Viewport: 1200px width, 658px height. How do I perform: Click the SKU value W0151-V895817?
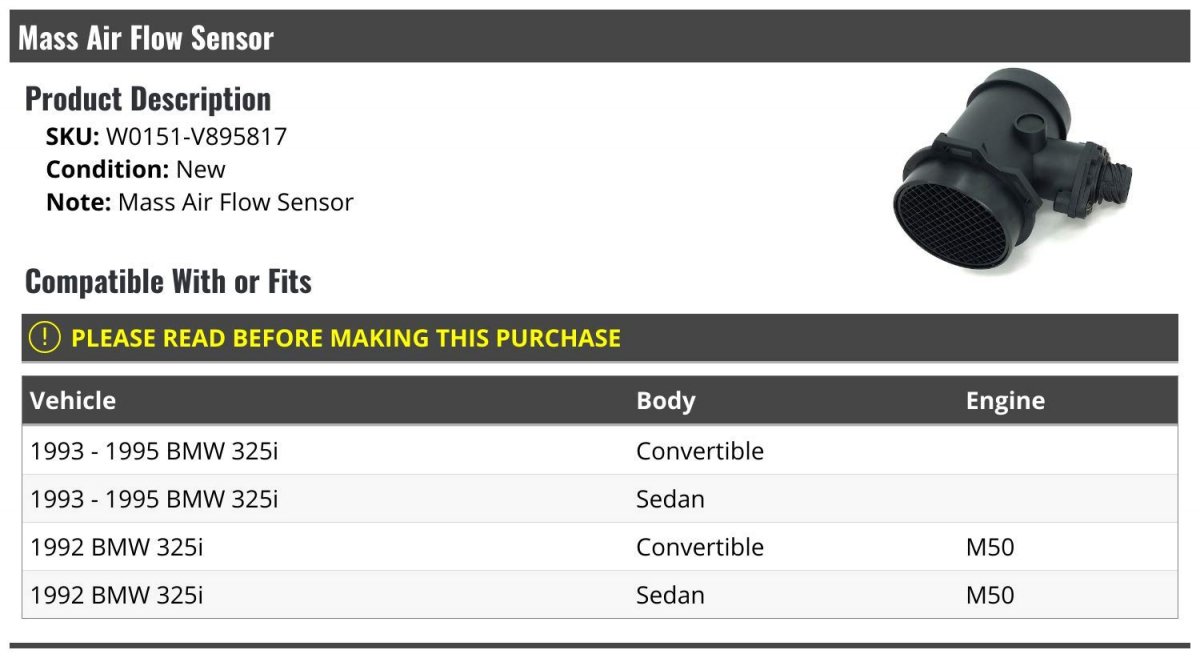pos(196,137)
